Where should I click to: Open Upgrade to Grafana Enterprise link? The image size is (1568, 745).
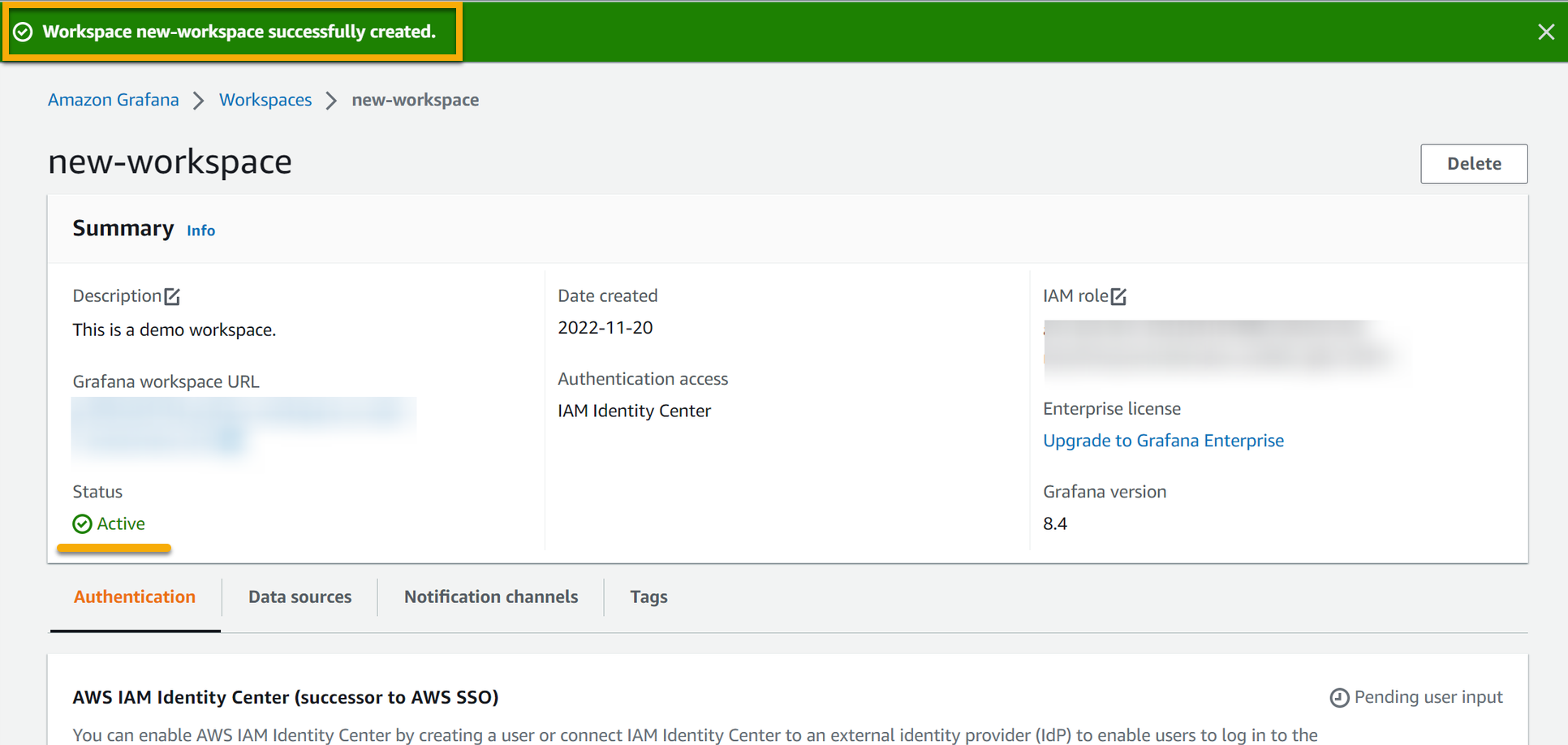pos(1163,441)
